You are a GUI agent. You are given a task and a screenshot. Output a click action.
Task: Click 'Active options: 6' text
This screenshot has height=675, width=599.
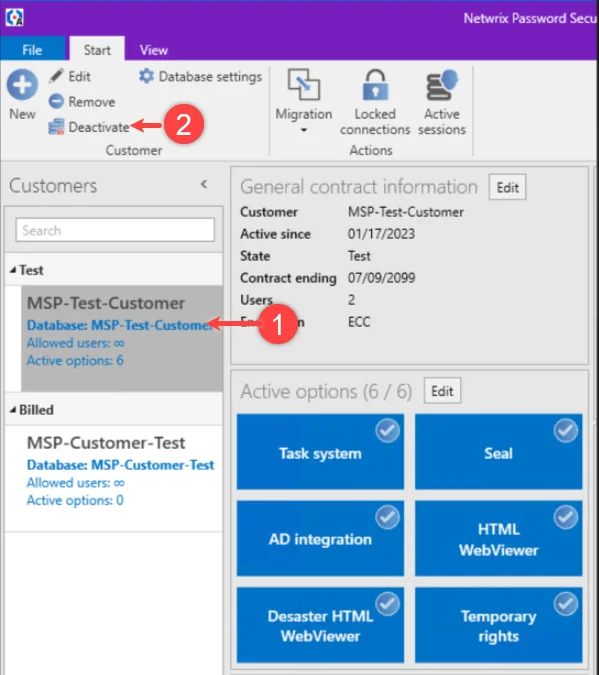[75, 360]
